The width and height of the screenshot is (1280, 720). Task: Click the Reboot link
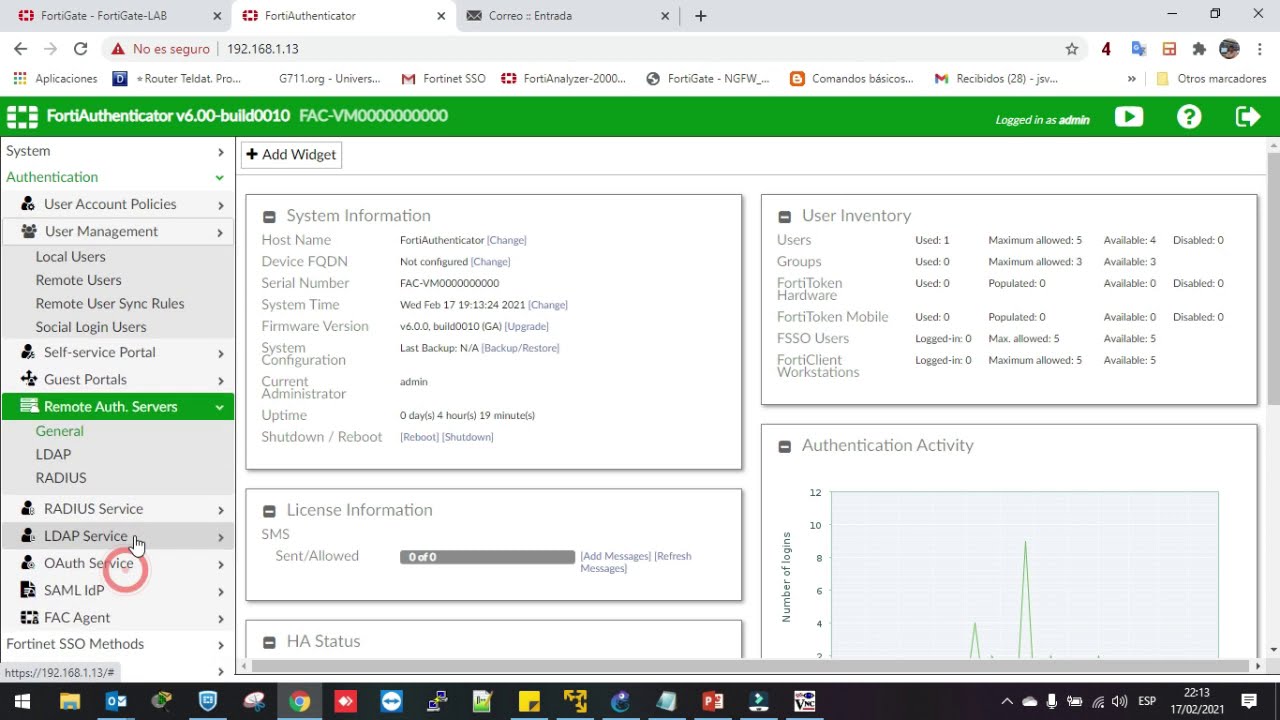click(x=419, y=437)
